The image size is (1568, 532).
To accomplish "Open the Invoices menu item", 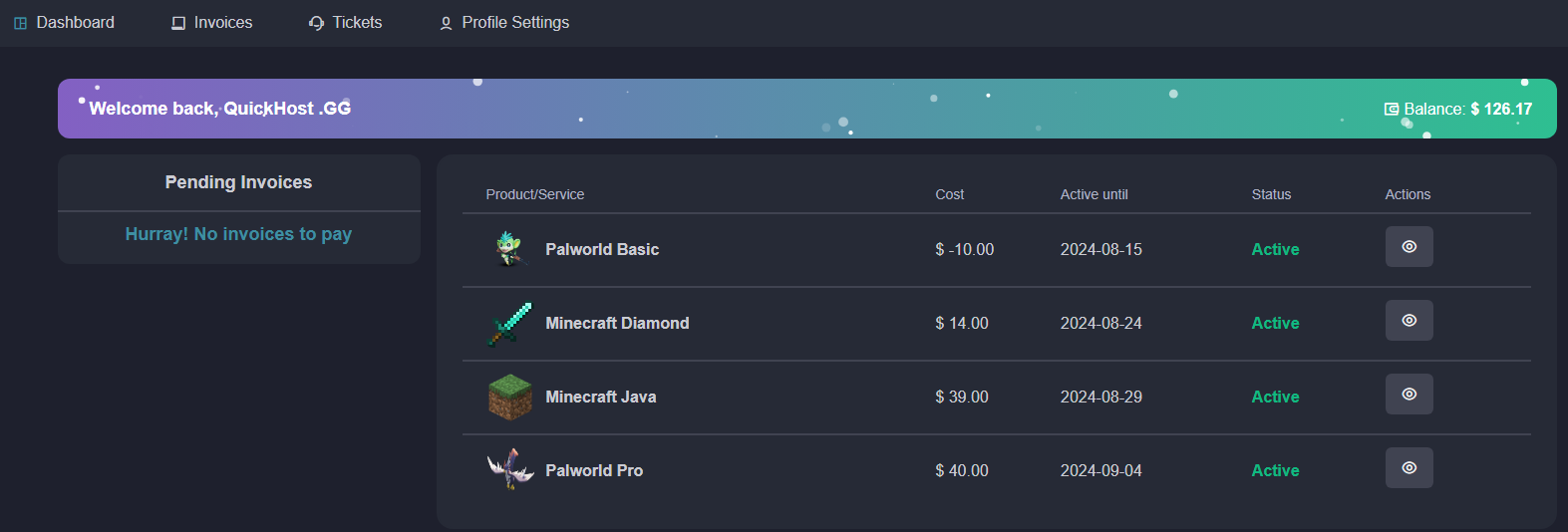I will pos(222,22).
